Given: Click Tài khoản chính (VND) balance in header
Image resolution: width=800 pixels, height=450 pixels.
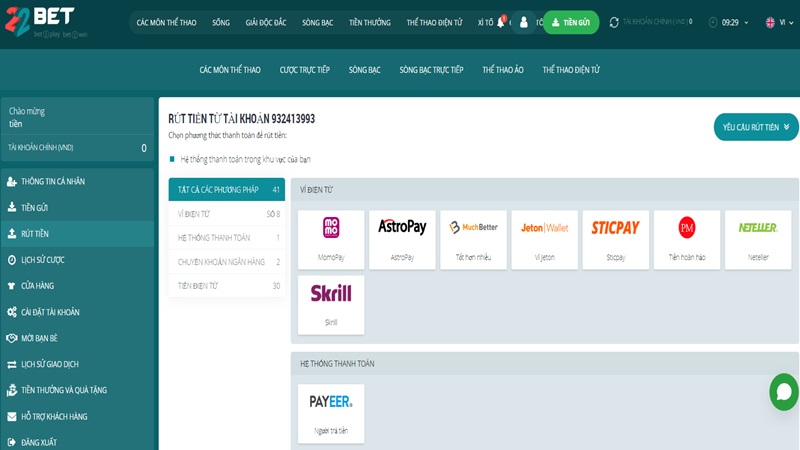Looking at the screenshot, I should (658, 22).
